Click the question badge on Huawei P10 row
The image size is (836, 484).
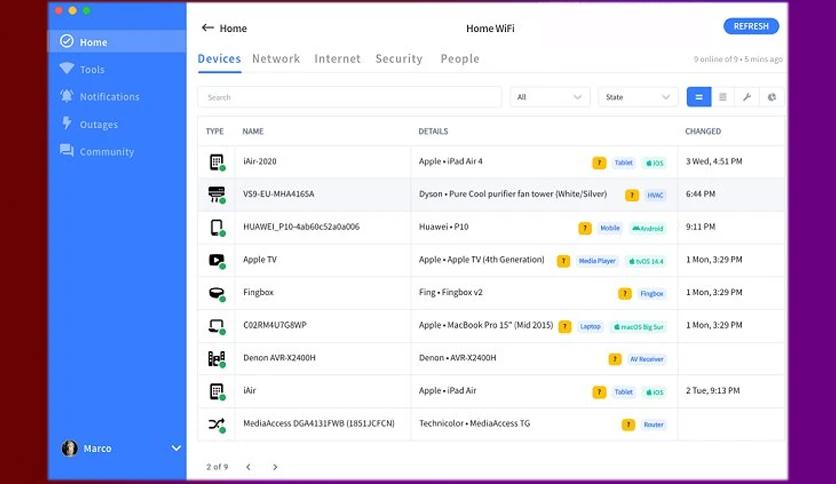(x=585, y=228)
